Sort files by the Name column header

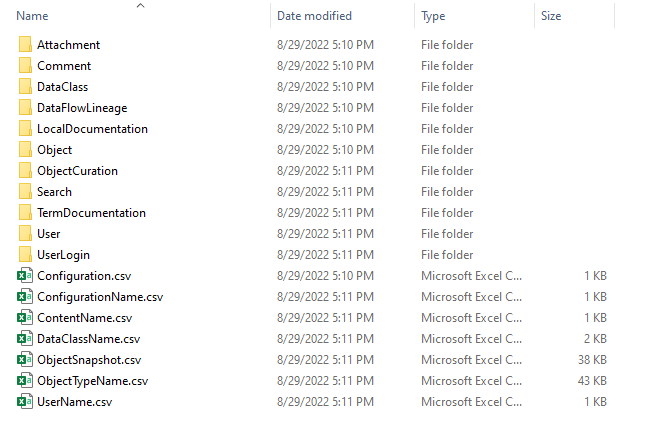coord(33,17)
